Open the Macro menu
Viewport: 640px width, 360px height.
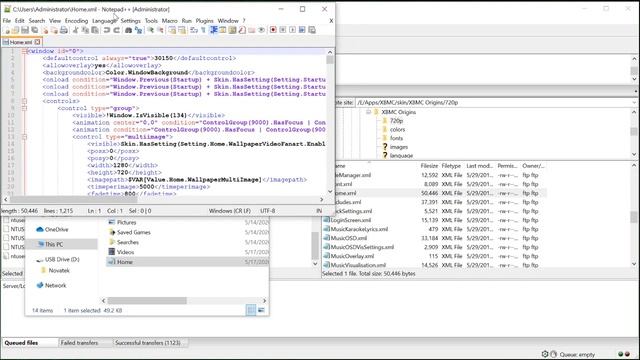[x=169, y=20]
